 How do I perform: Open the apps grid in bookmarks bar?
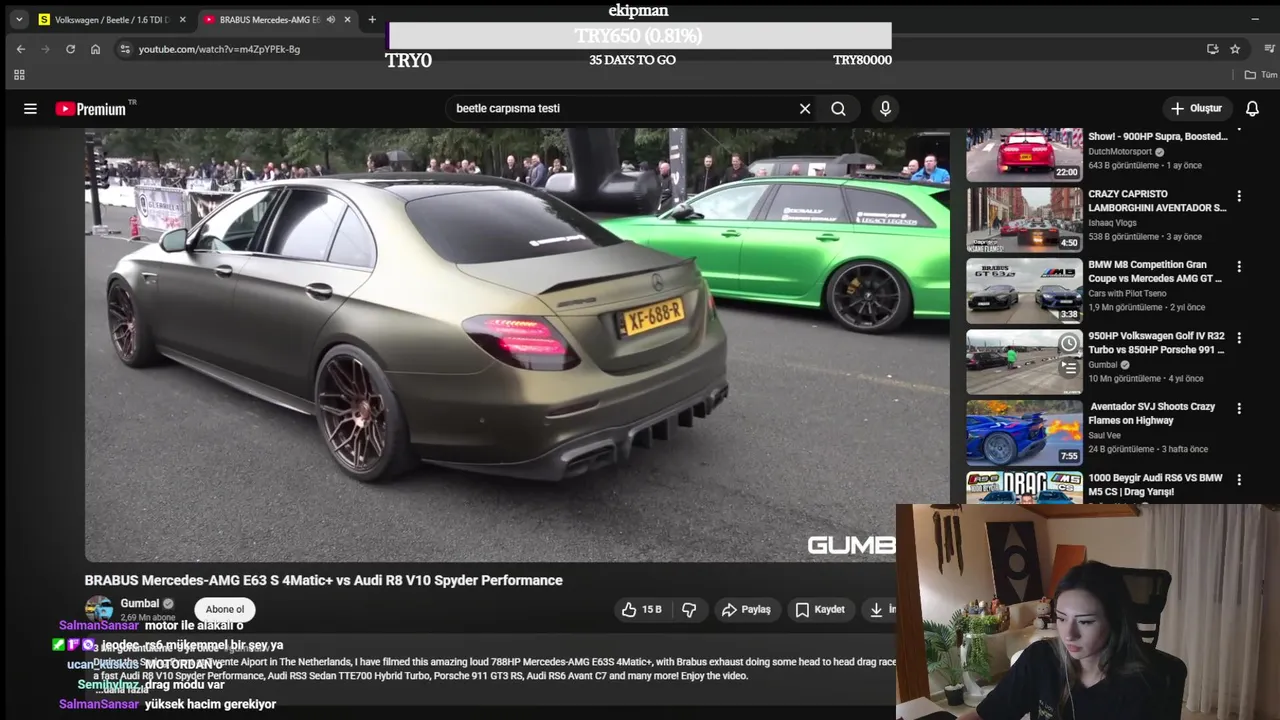(19, 75)
